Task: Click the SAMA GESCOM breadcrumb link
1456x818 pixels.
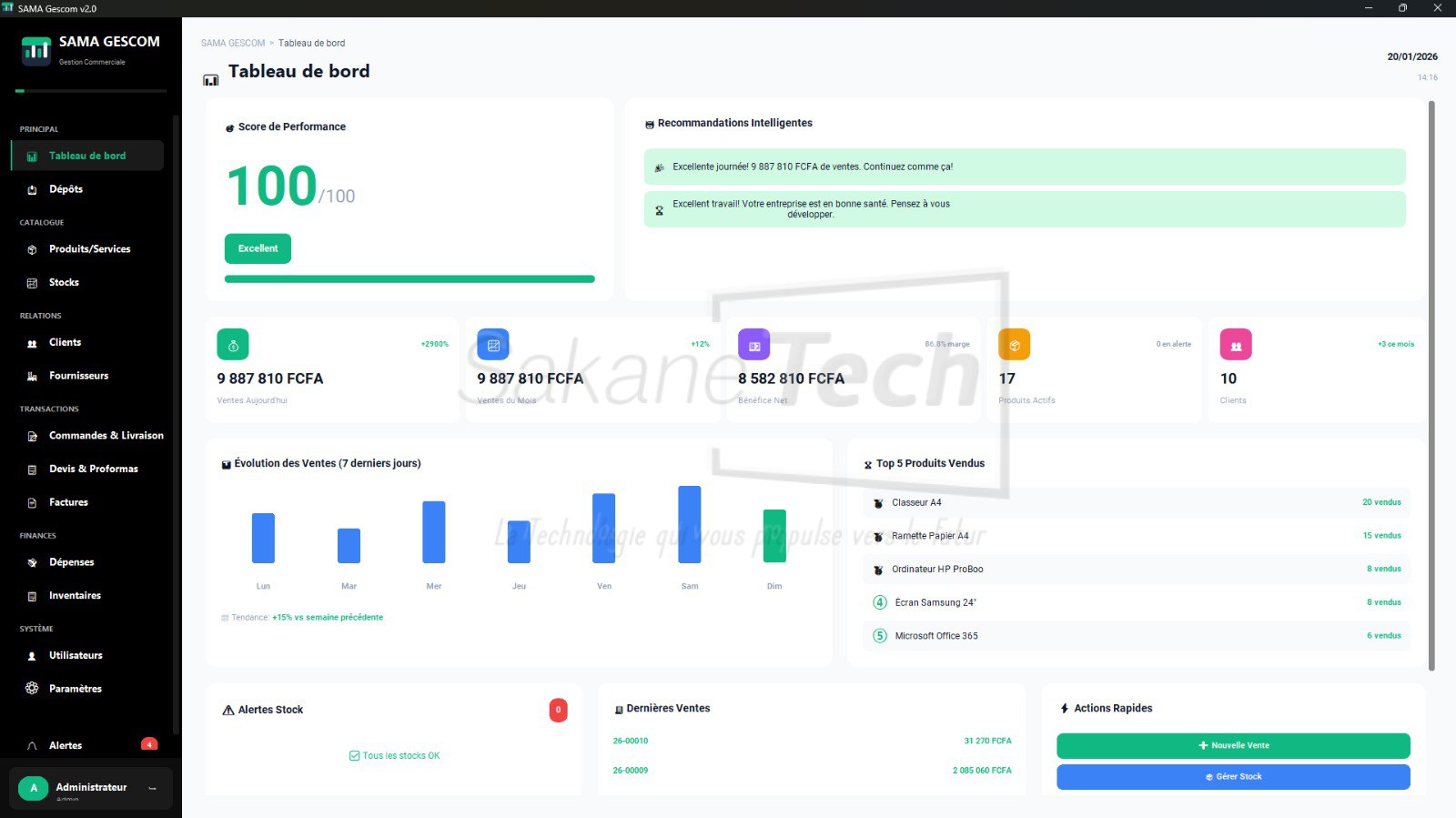Action: [233, 43]
